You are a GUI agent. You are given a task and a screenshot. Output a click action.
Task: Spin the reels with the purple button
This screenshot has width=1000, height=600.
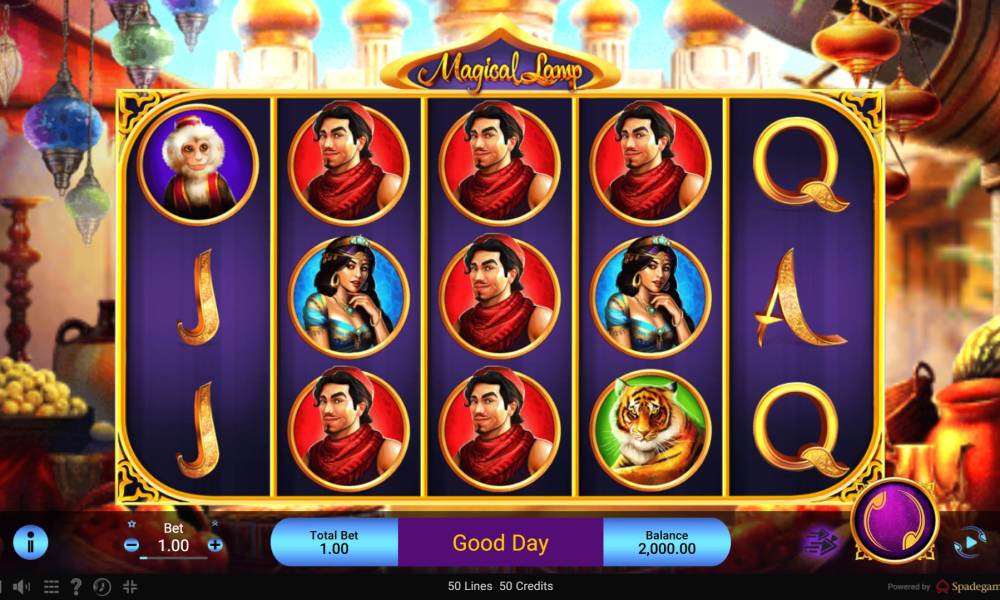(x=894, y=520)
